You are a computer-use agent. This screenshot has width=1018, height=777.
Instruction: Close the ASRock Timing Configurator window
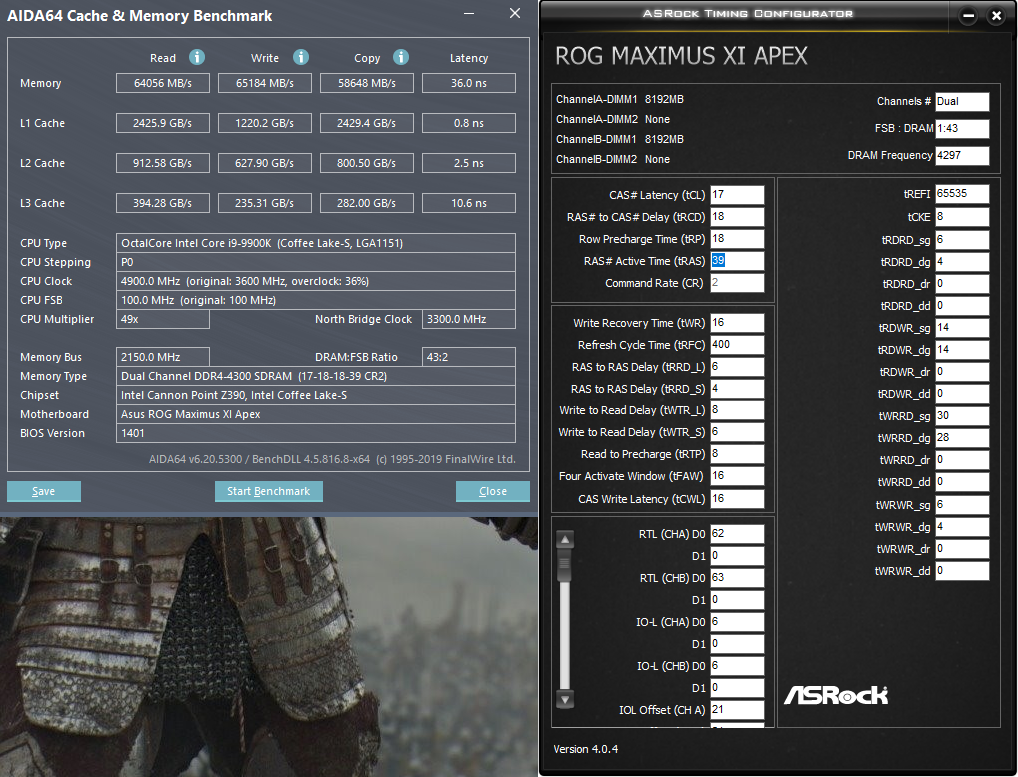(x=997, y=16)
